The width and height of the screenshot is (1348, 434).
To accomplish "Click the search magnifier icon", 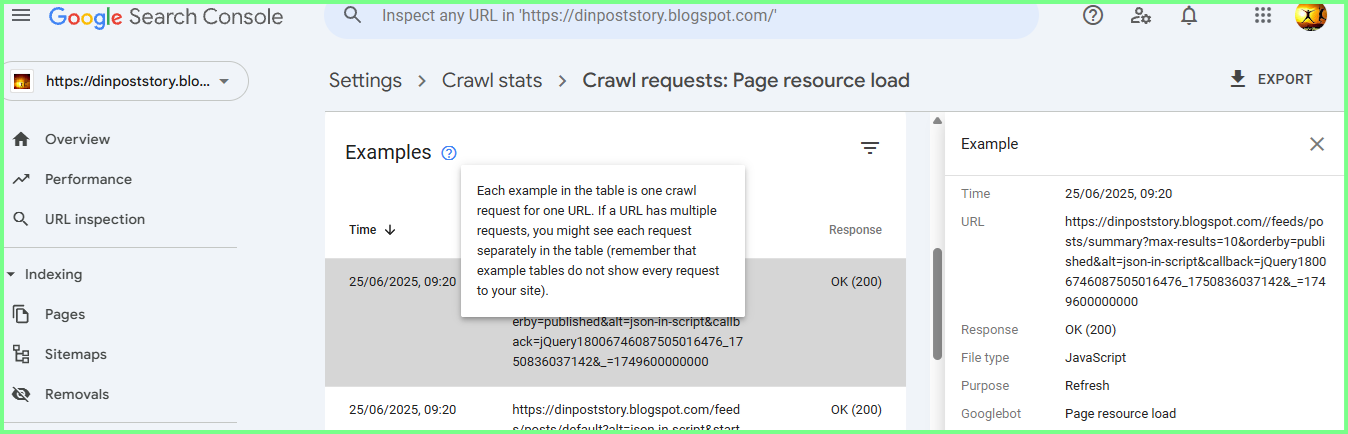I will pyautogui.click(x=352, y=15).
